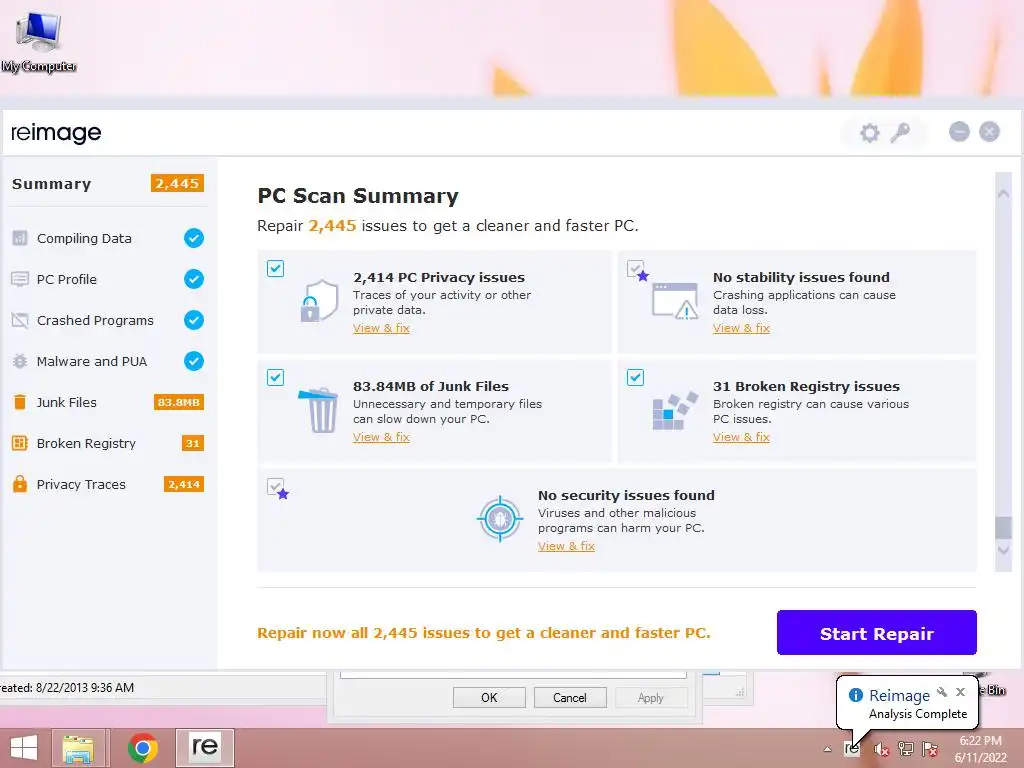1024x768 pixels.
Task: Click the summary panel scrollbar thumb
Action: coord(1003,528)
